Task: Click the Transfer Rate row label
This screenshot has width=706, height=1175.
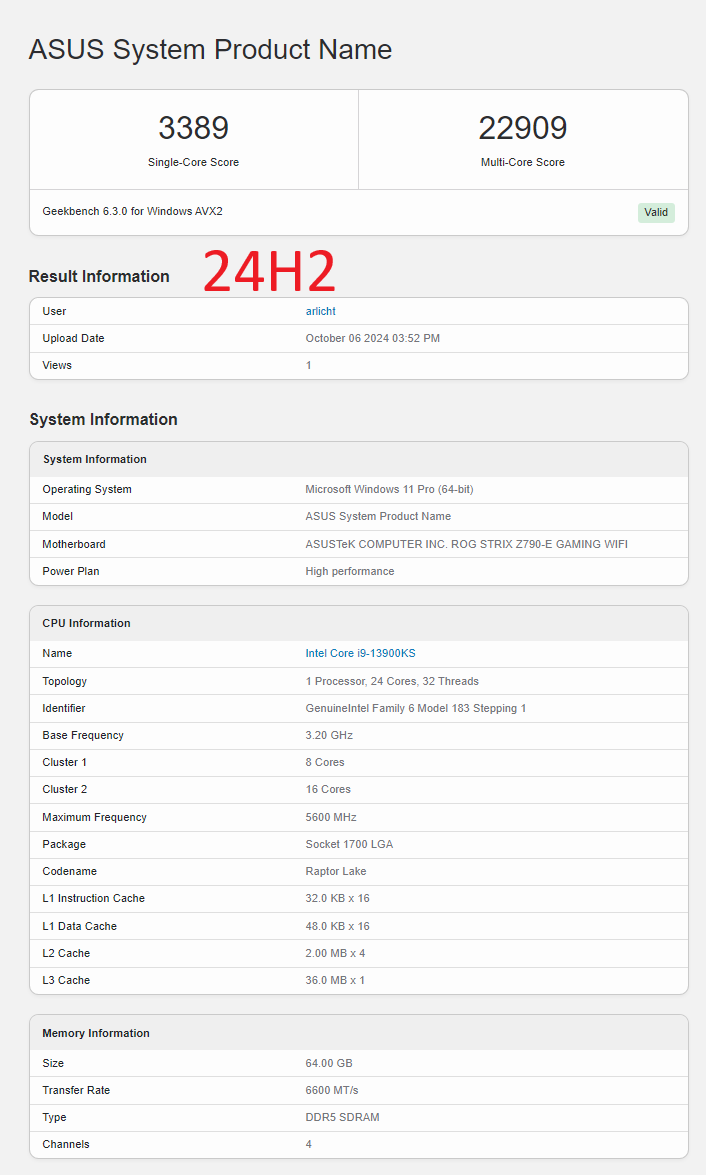Action: click(x=76, y=1090)
